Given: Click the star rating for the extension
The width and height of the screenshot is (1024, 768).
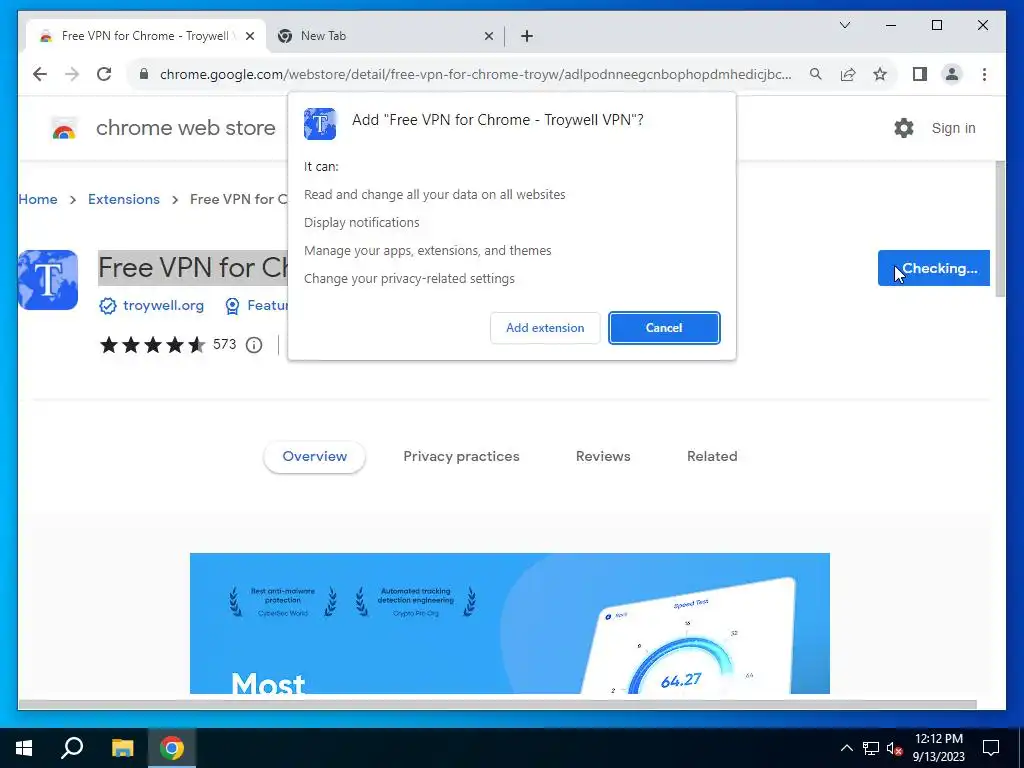Looking at the screenshot, I should click(152, 345).
